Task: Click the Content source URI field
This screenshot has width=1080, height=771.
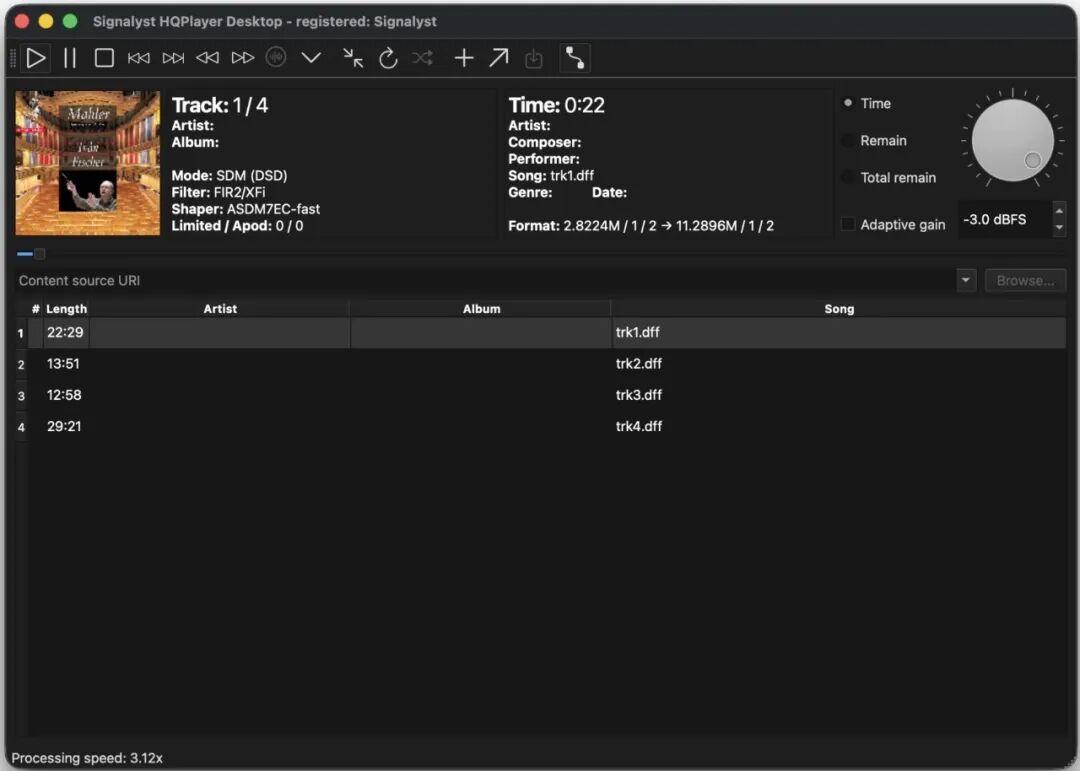Action: coord(484,280)
